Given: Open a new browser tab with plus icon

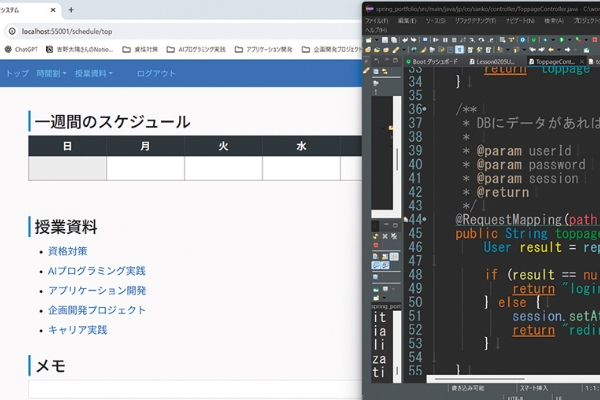Looking at the screenshot, I should [71, 9].
